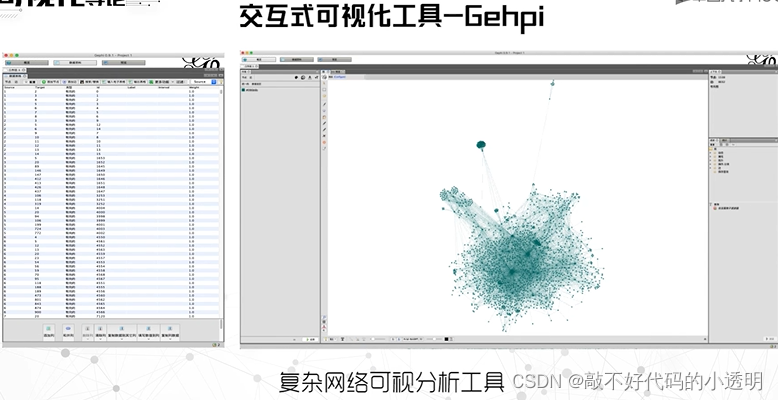Image resolution: width=778 pixels, height=400 pixels.
Task: Open the Source filter column dropdown
Action: pos(203,81)
